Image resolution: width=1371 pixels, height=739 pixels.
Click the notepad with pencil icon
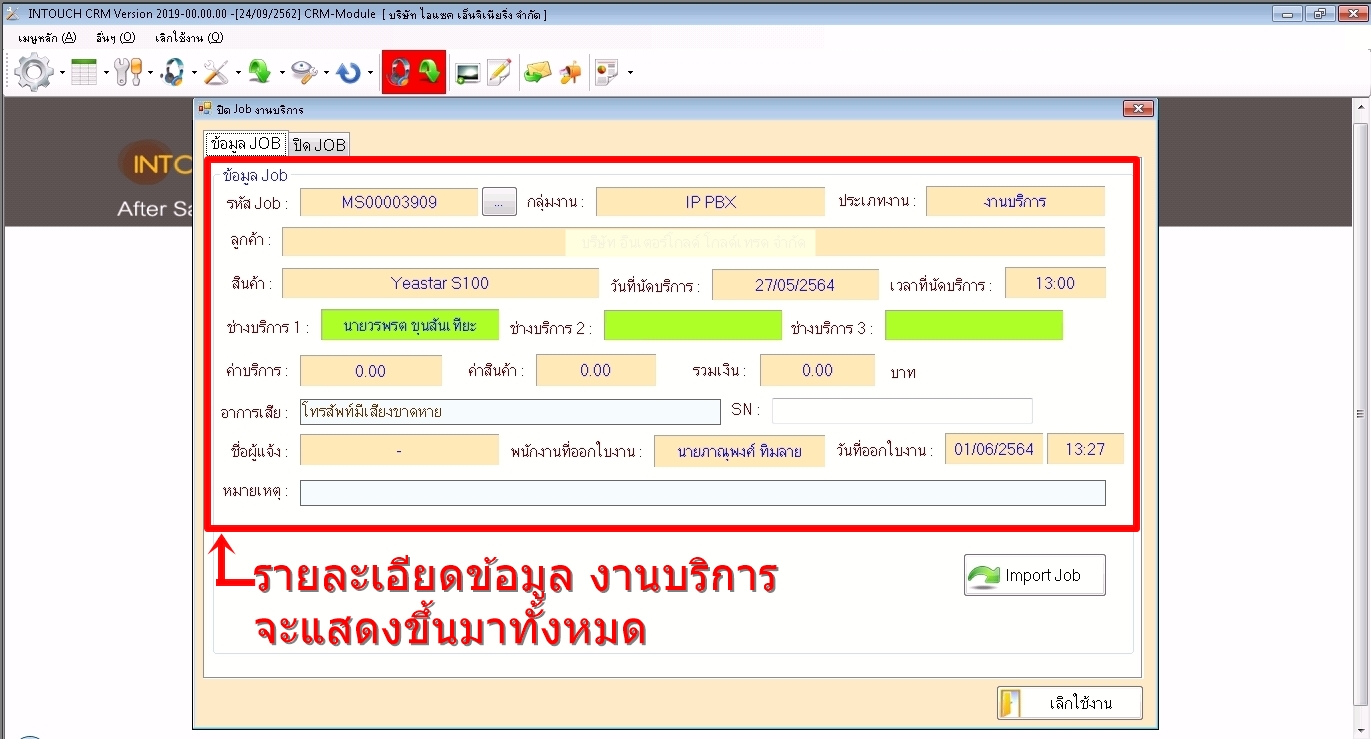(x=499, y=73)
